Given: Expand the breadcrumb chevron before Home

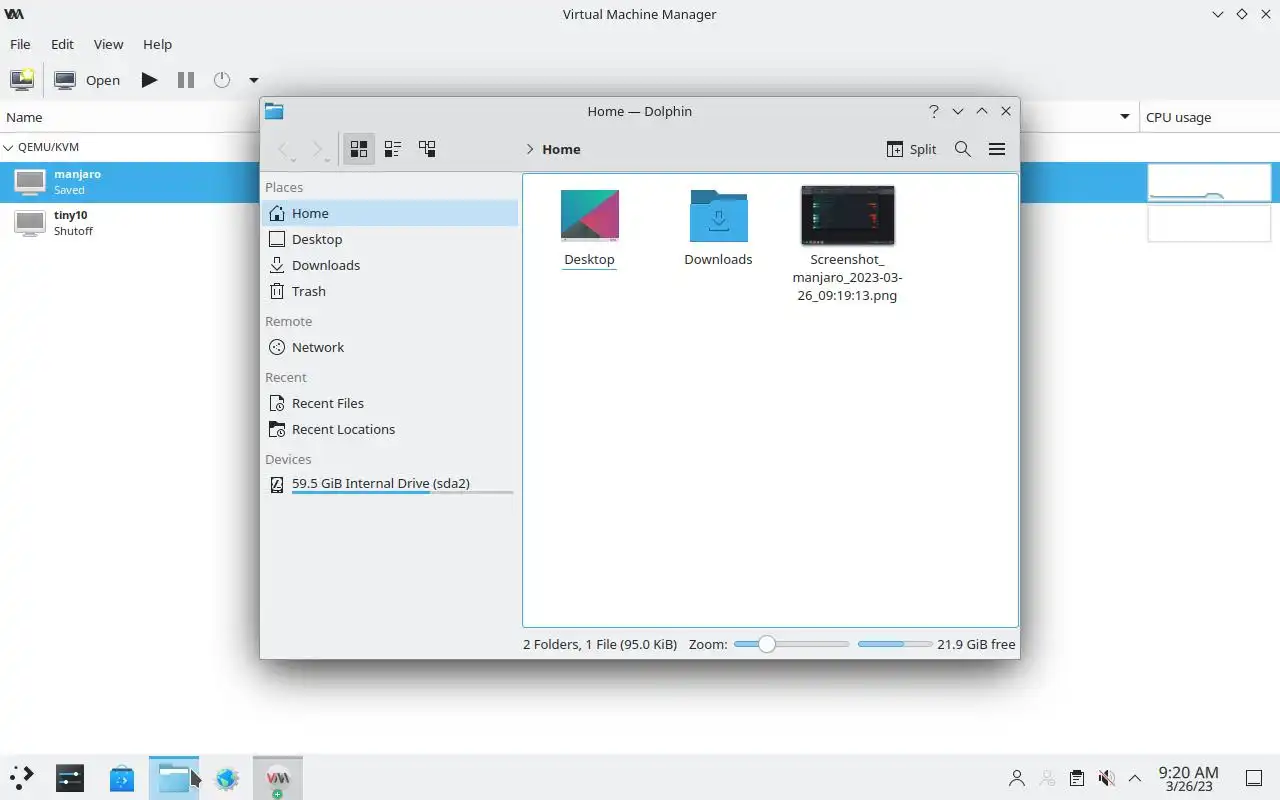Looking at the screenshot, I should [x=529, y=149].
